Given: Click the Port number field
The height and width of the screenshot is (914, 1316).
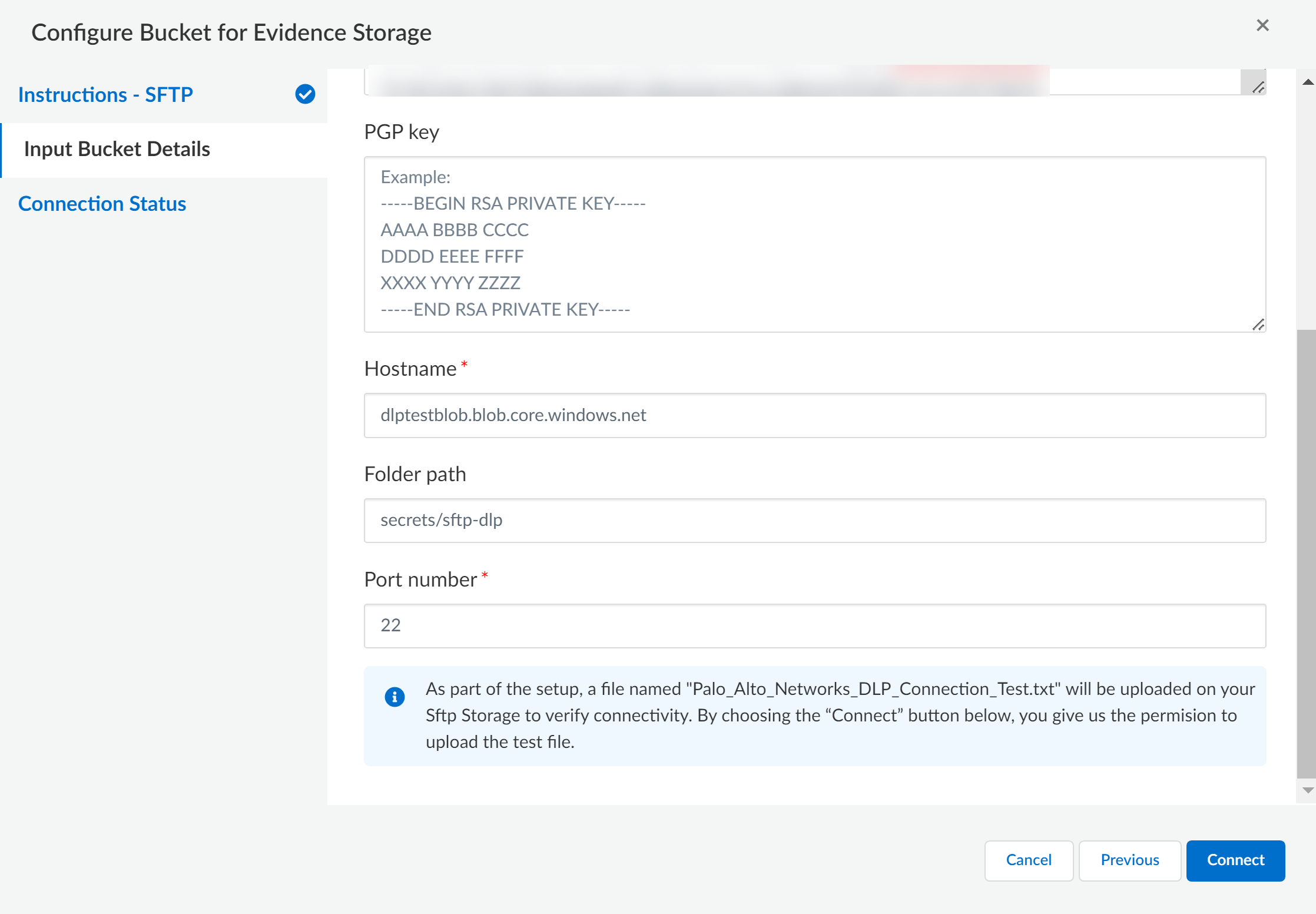Looking at the screenshot, I should tap(814, 625).
